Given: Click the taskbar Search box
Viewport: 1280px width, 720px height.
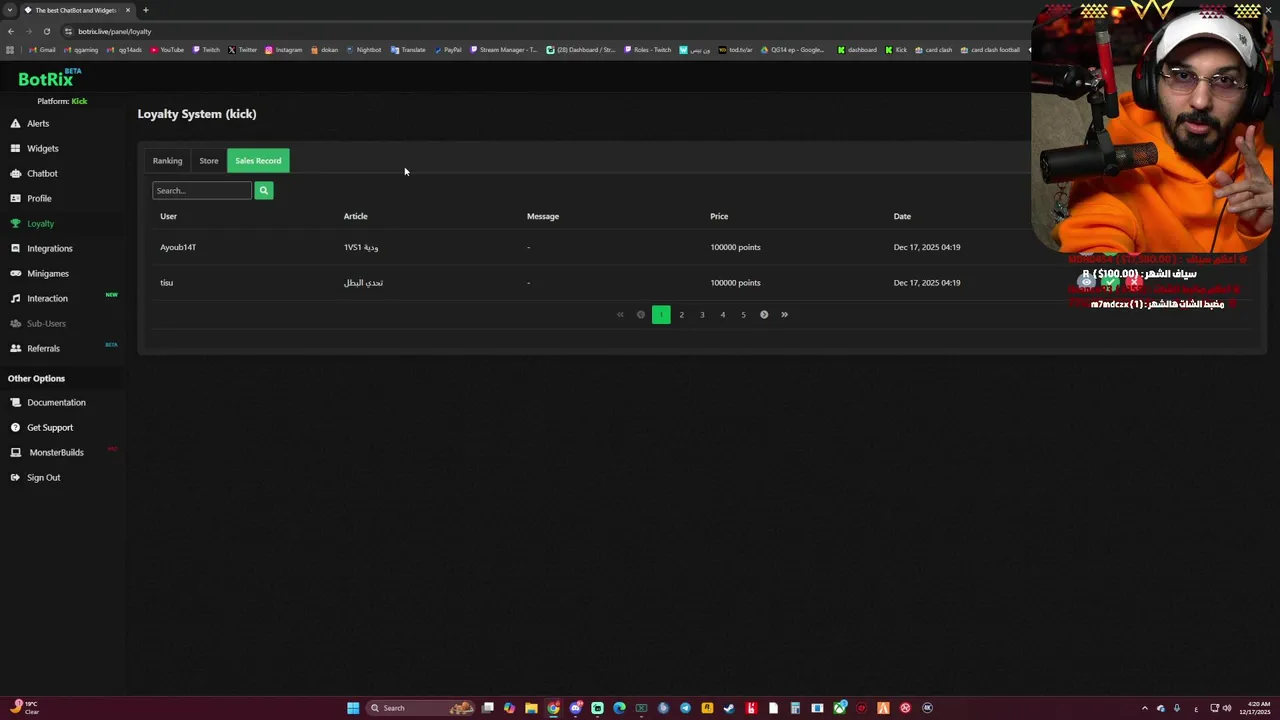Looking at the screenshot, I should [420, 708].
